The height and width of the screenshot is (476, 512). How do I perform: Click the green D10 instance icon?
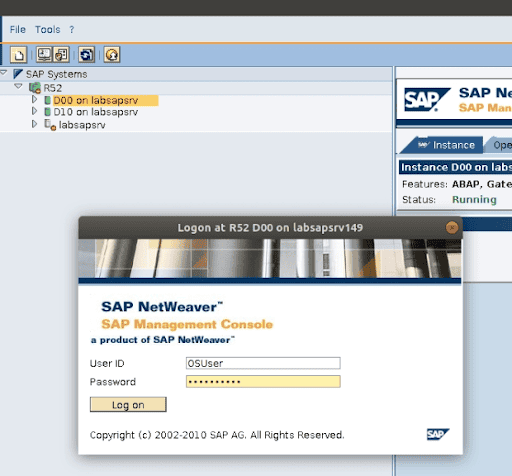click(x=47, y=112)
